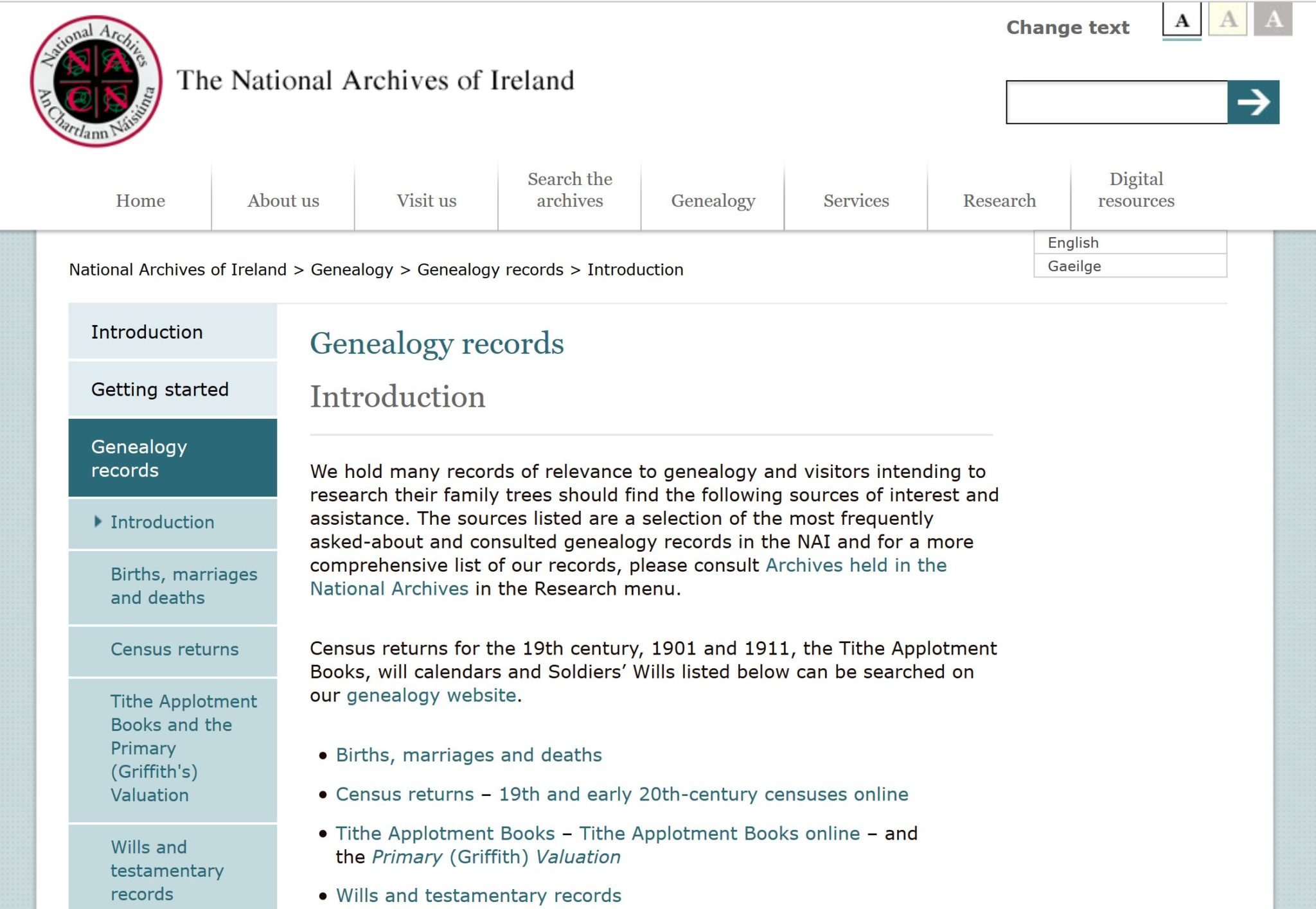Open the Search the archives menu

pyautogui.click(x=570, y=190)
